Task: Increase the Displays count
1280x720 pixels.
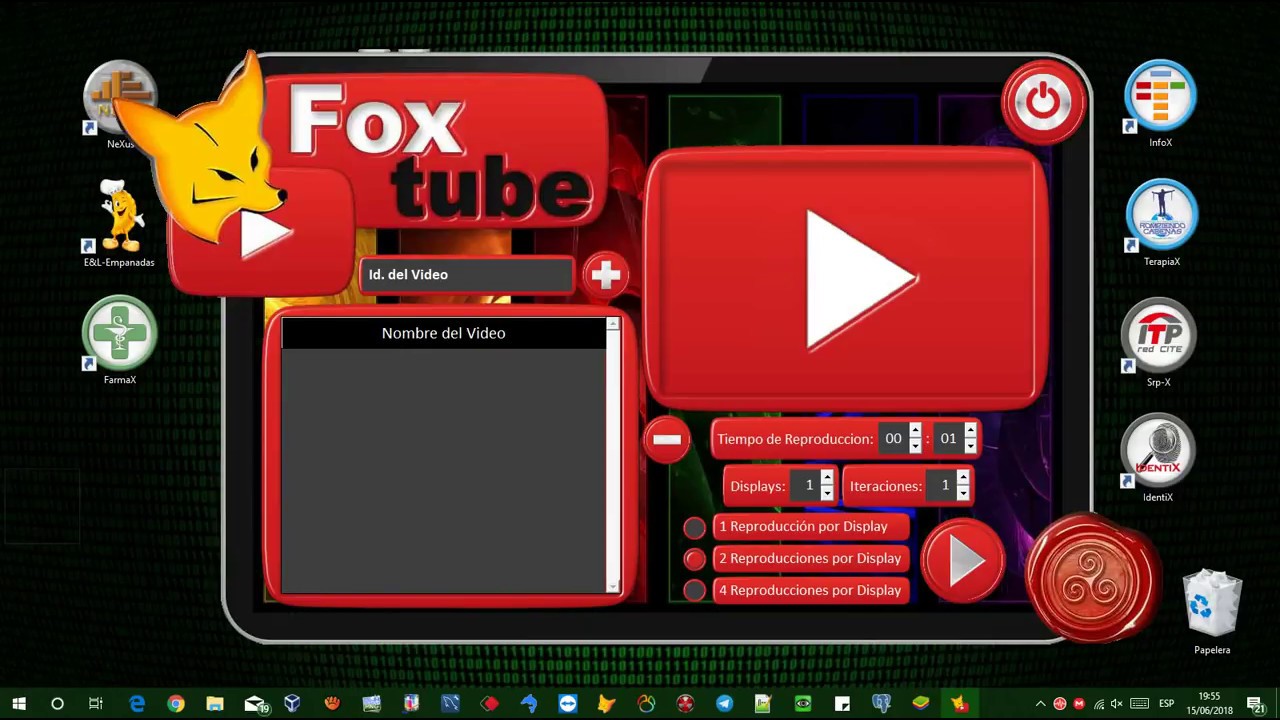Action: [827, 478]
